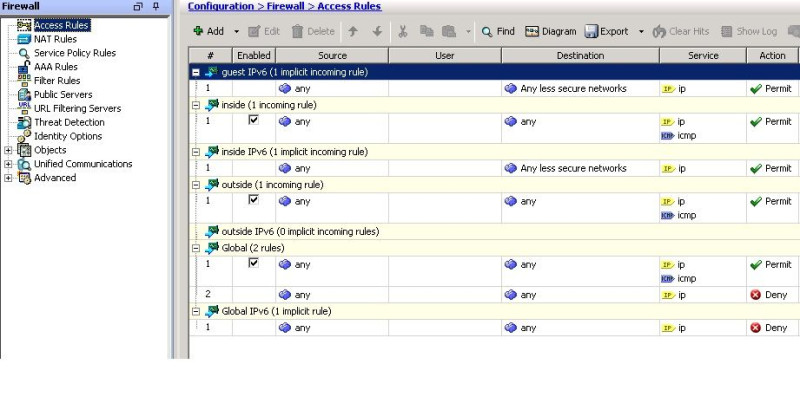800x416 pixels.
Task: Toggle Enabled checkbox for Global rule 1
Action: tap(254, 263)
